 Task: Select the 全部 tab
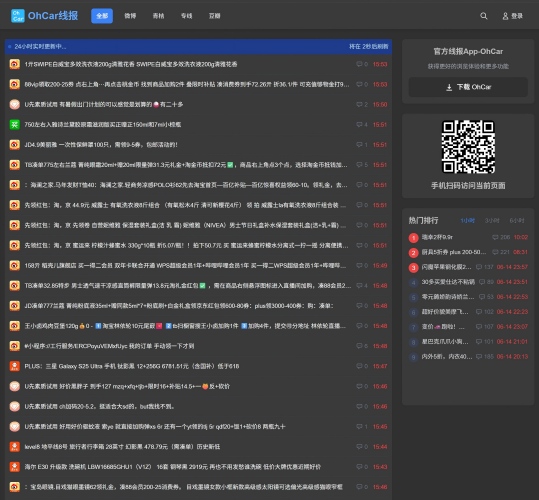[102, 16]
